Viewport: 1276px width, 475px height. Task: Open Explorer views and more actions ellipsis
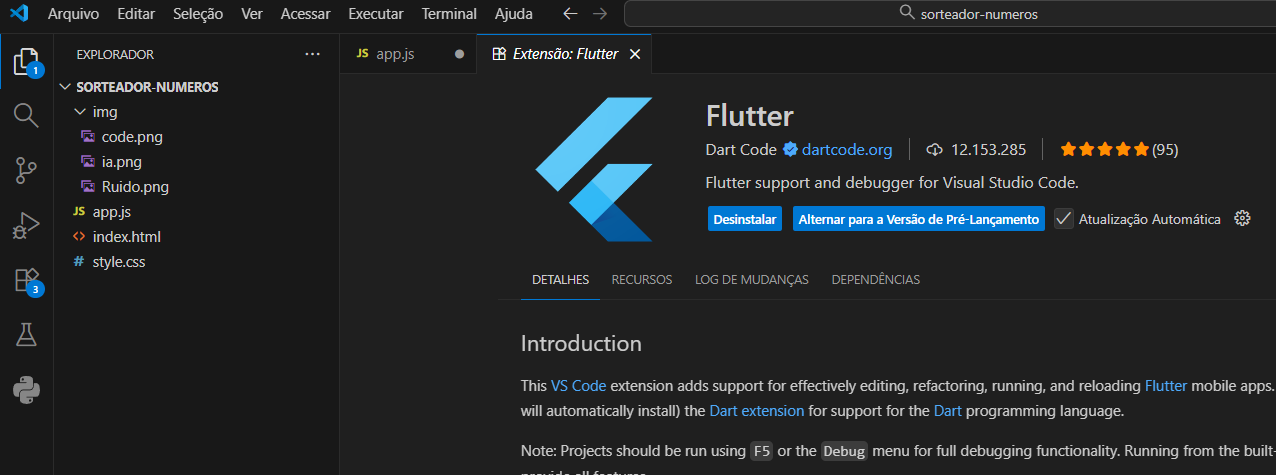point(312,54)
